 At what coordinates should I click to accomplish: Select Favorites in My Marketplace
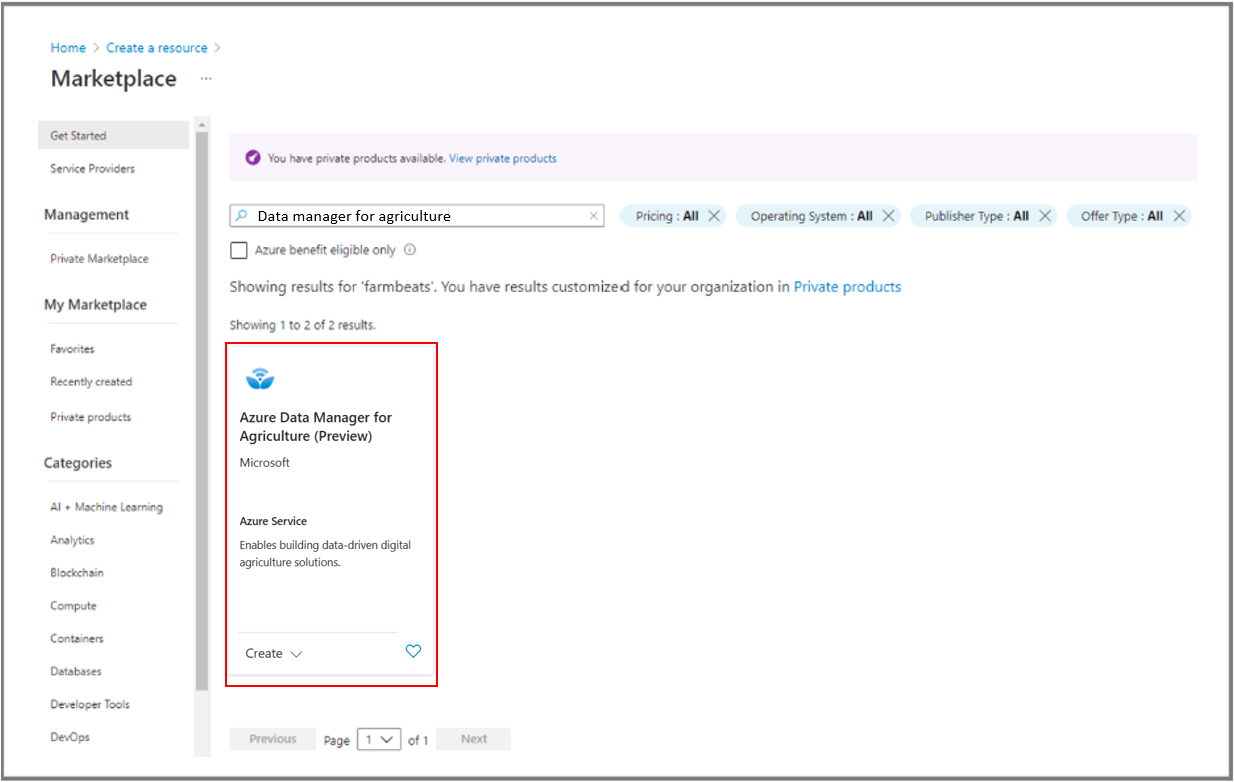[73, 349]
